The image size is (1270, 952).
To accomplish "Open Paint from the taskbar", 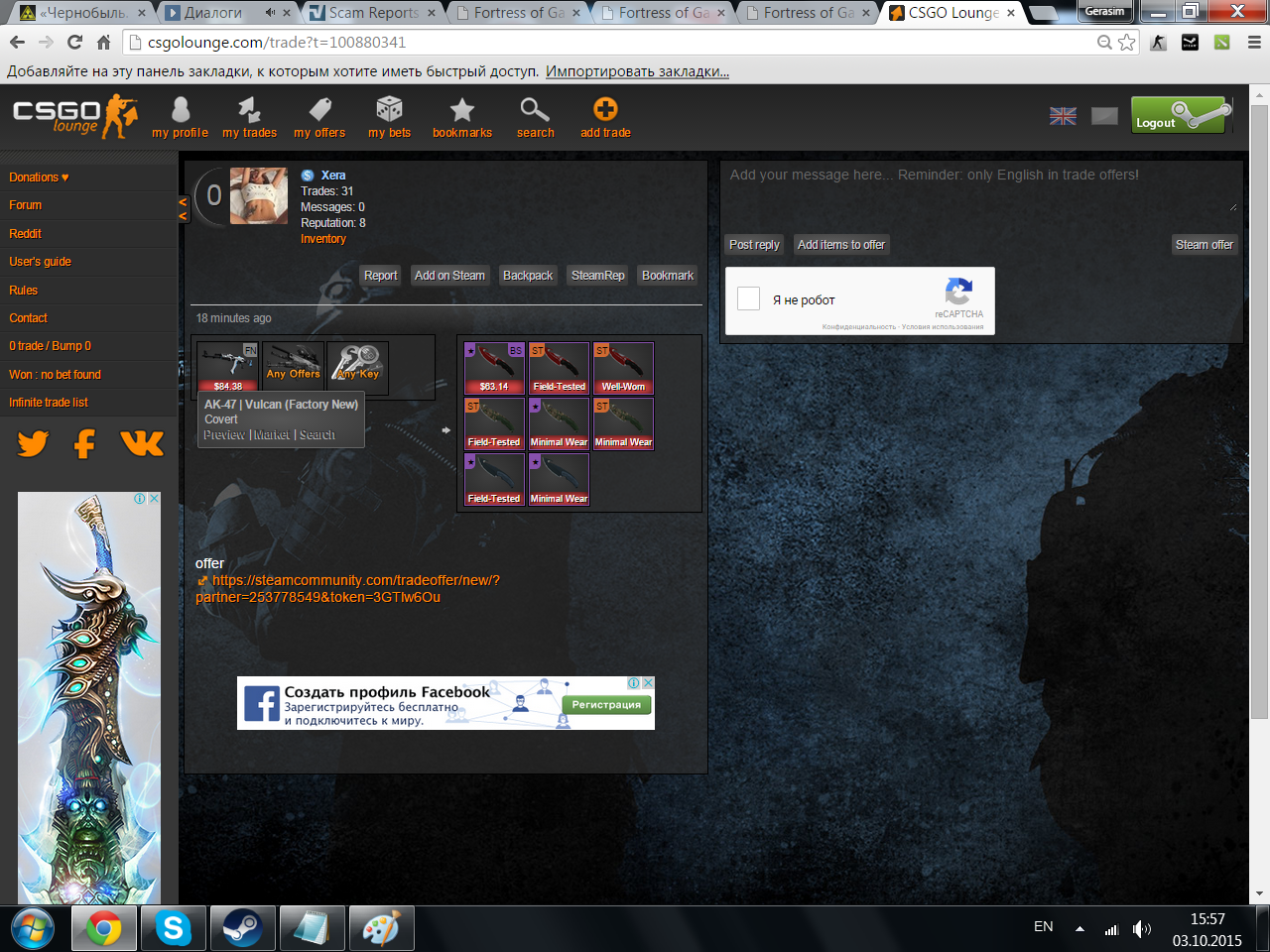I will 380,929.
